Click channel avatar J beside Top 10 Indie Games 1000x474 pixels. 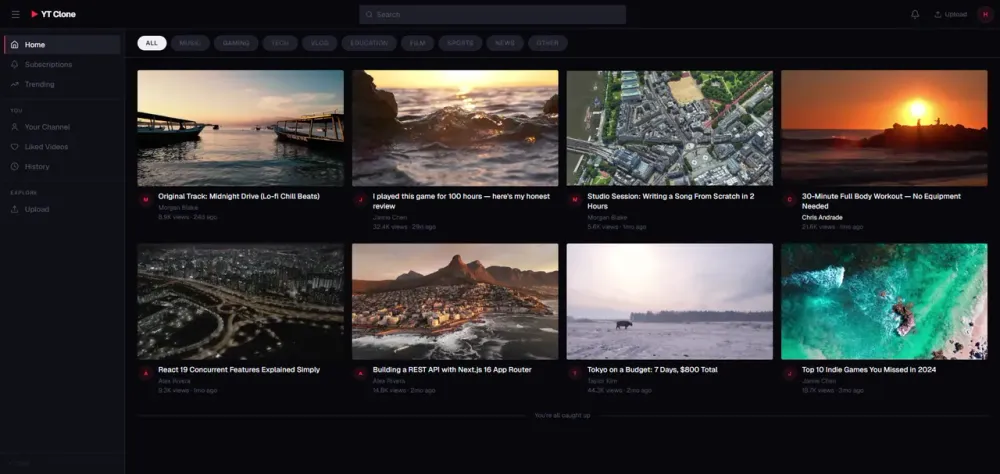tap(789, 373)
